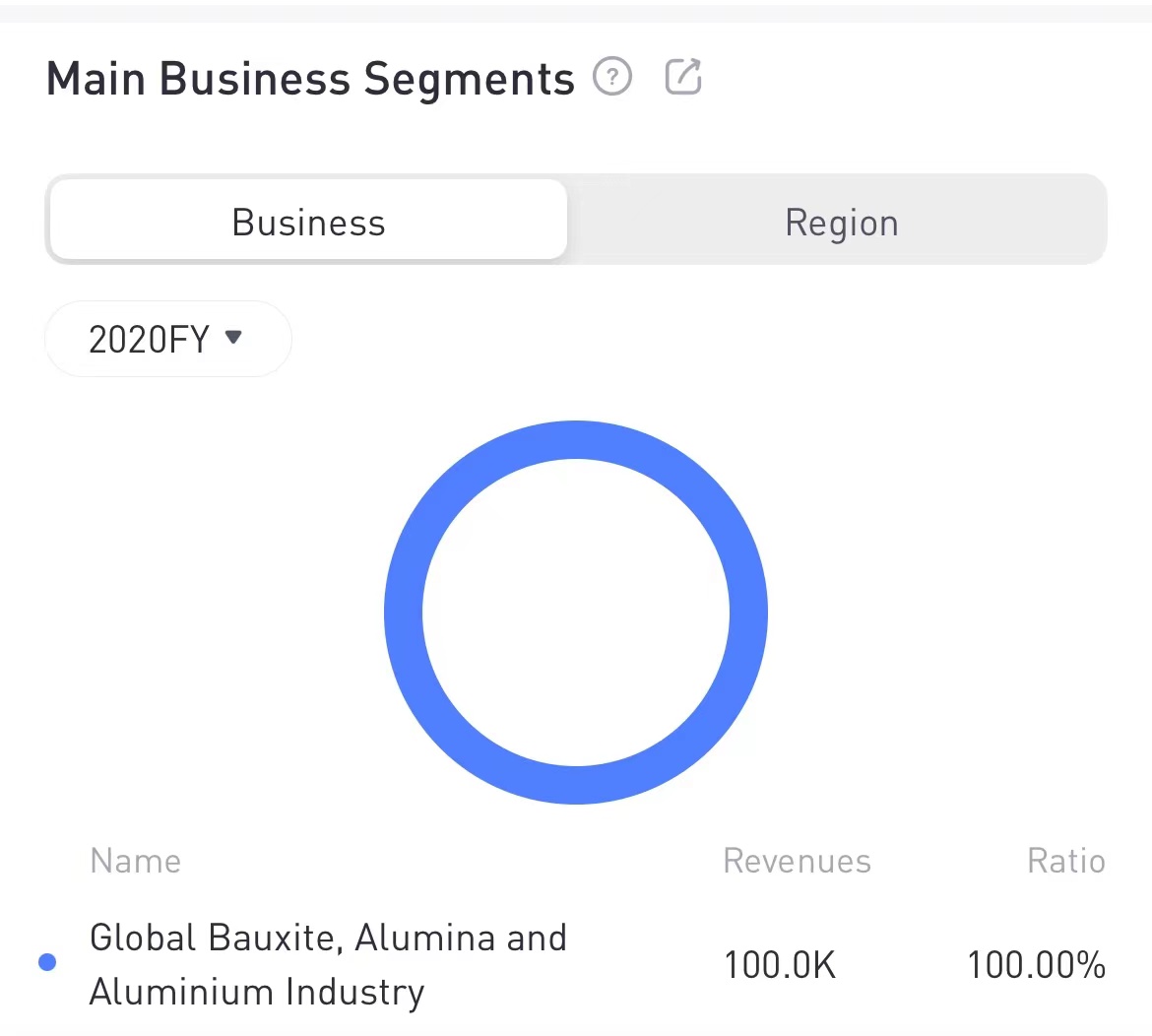Open the 2020FY fiscal year dropdown

coord(167,339)
